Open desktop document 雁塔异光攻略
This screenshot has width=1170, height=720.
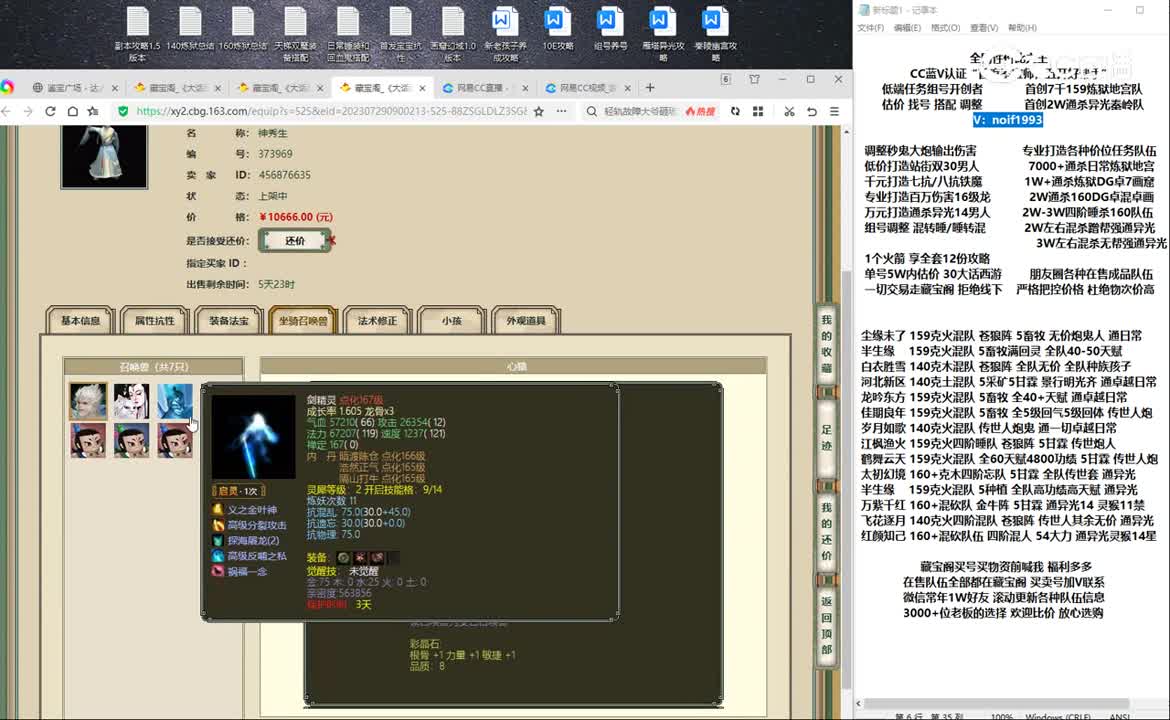[x=663, y=34]
